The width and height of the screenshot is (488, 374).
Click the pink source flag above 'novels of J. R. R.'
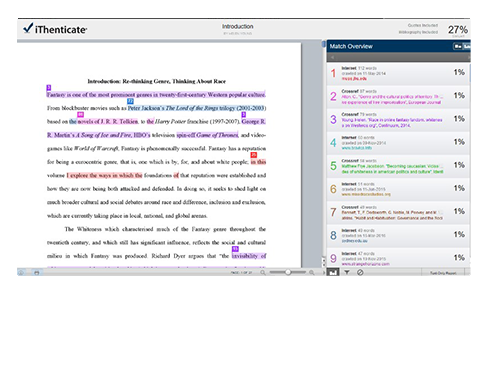click(x=81, y=114)
